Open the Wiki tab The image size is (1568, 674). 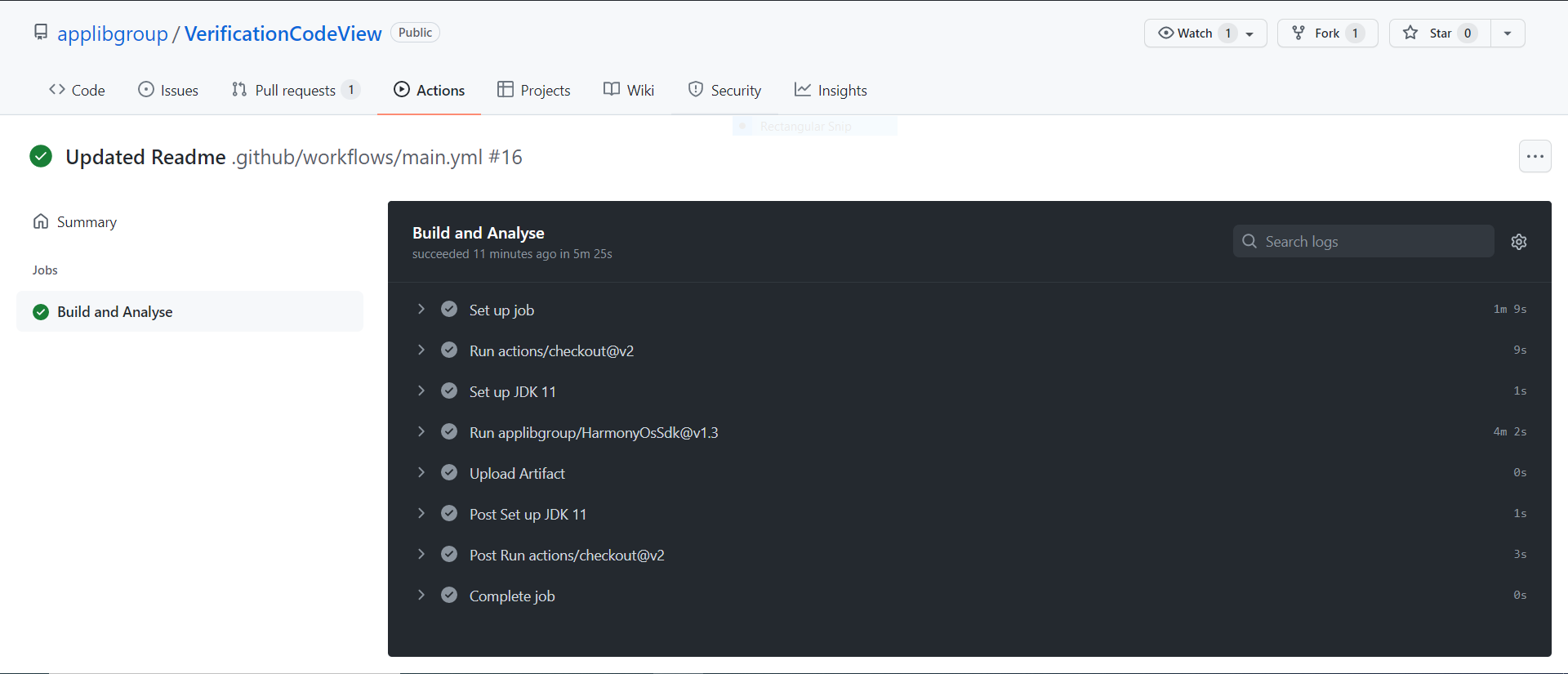point(629,90)
